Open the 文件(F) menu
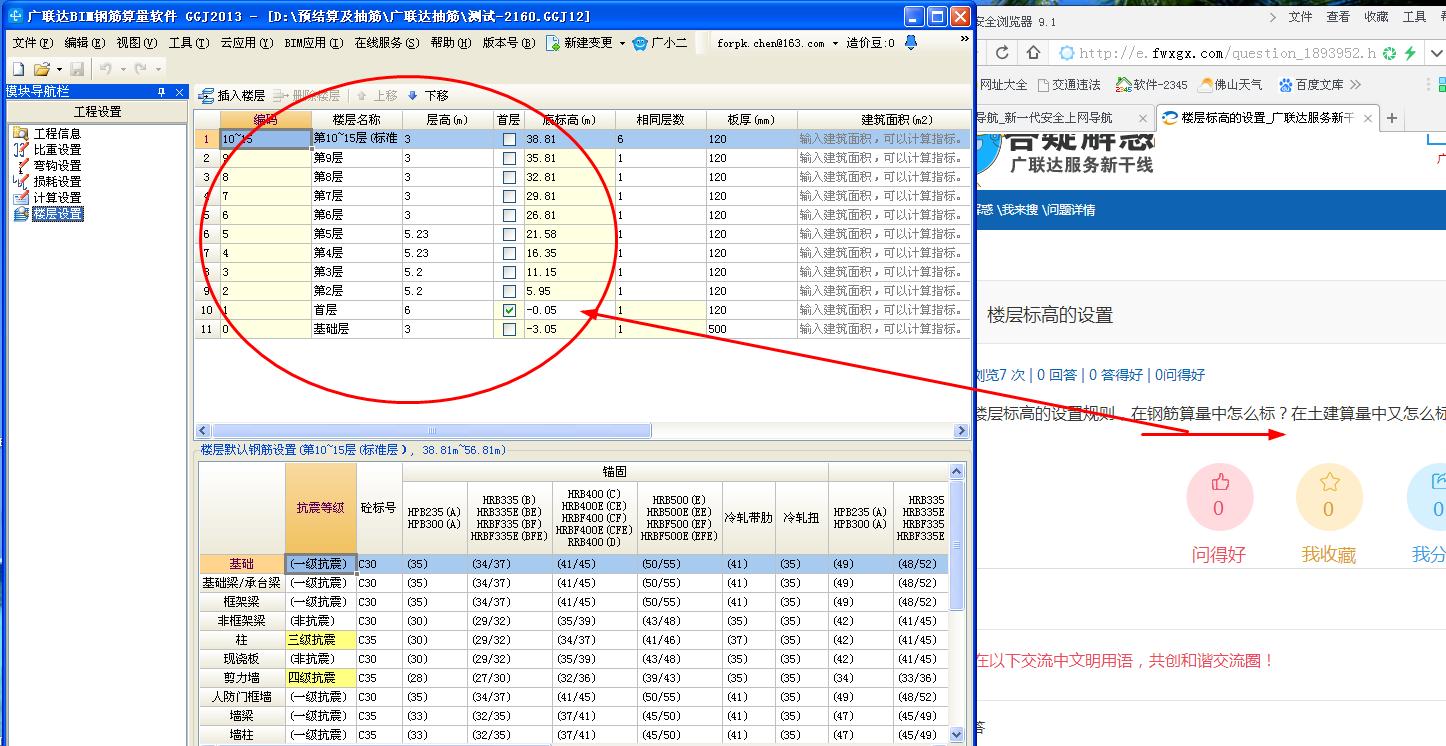Screen dimensions: 1446x746 [x=33, y=43]
